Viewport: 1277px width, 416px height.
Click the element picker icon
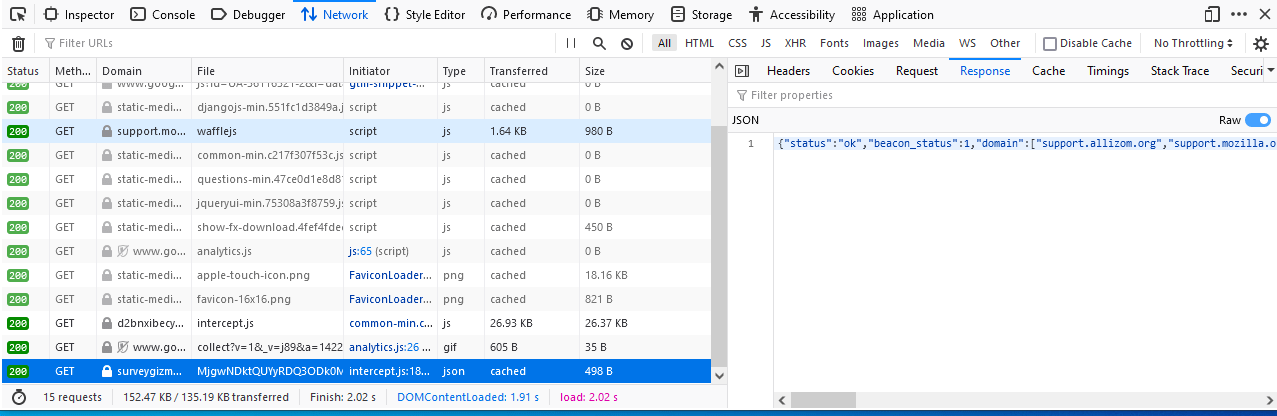17,15
